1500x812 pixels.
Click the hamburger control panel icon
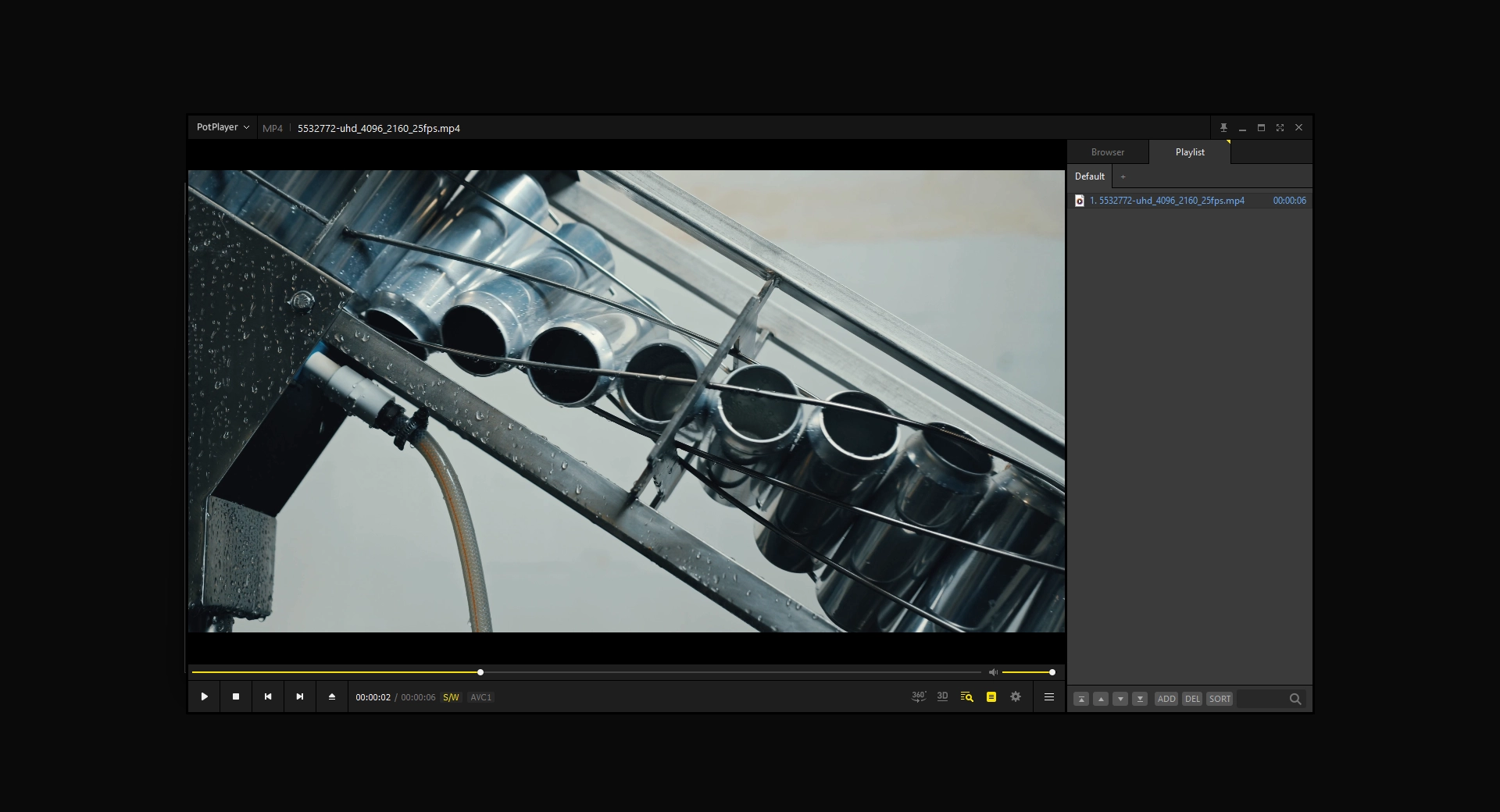(1048, 696)
